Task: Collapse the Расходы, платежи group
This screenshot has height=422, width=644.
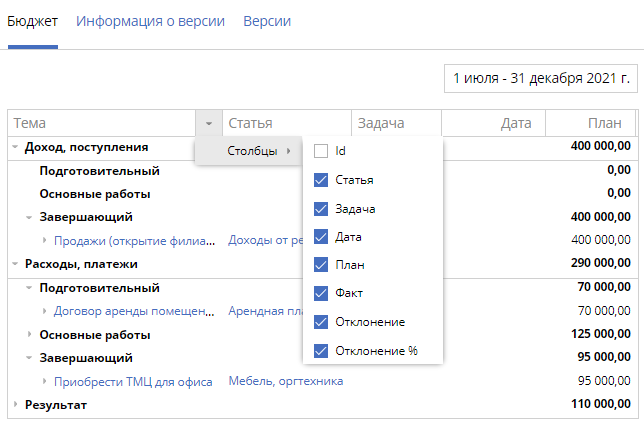Action: pos(15,264)
